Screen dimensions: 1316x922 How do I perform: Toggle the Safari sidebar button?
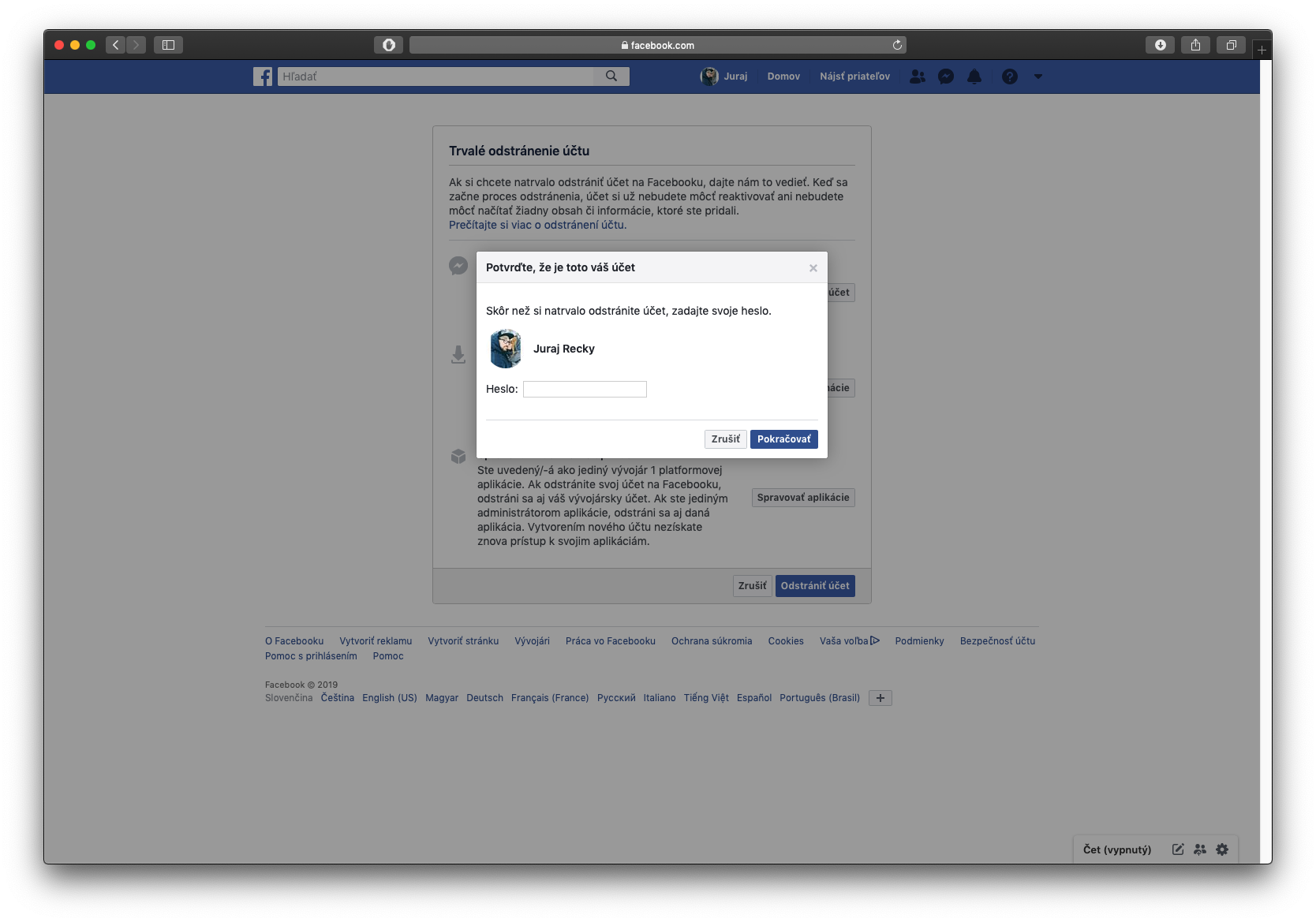click(x=168, y=45)
